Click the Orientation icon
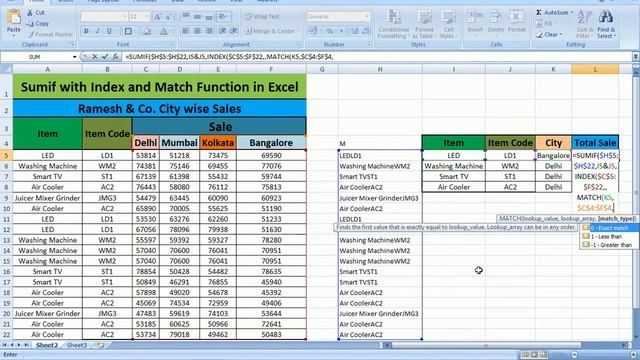640x360 pixels. 223,16
